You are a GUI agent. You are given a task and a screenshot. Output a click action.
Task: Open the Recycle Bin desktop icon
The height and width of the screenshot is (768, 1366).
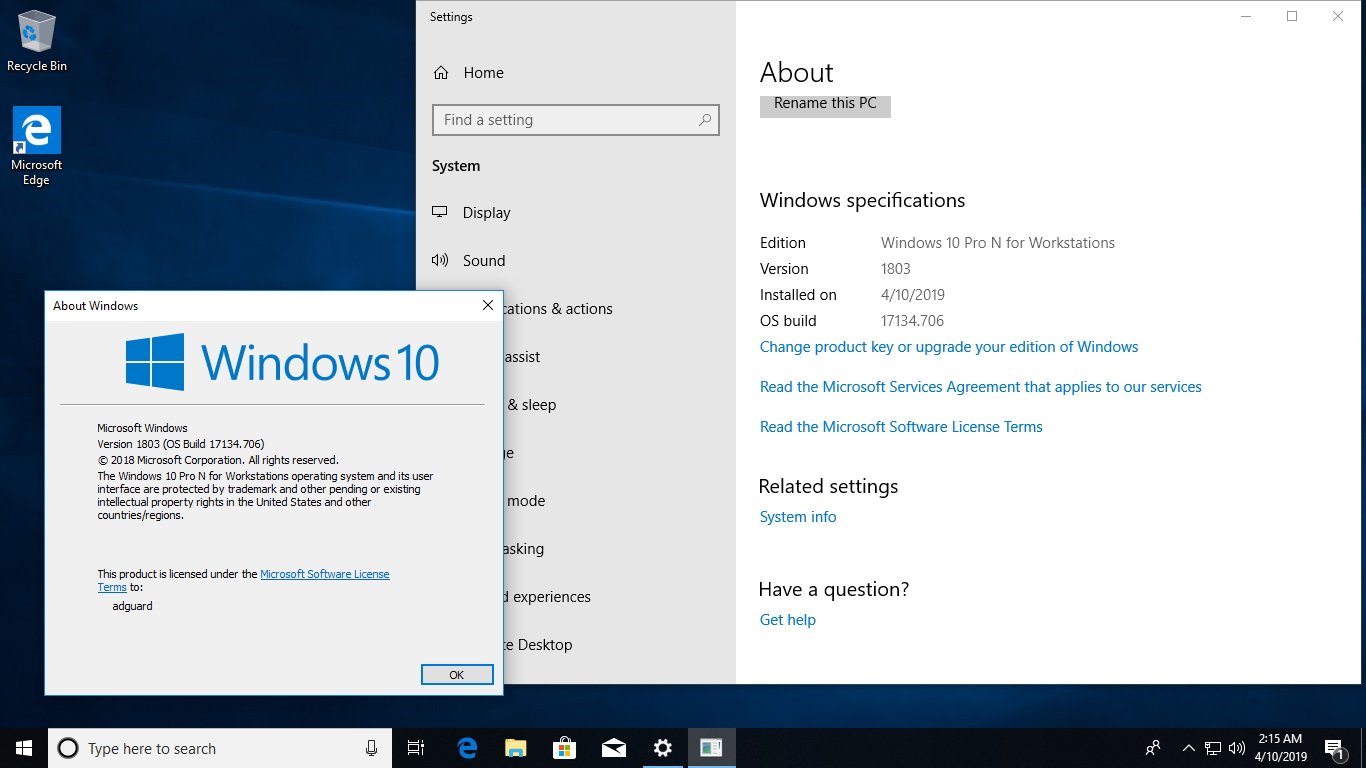37,42
